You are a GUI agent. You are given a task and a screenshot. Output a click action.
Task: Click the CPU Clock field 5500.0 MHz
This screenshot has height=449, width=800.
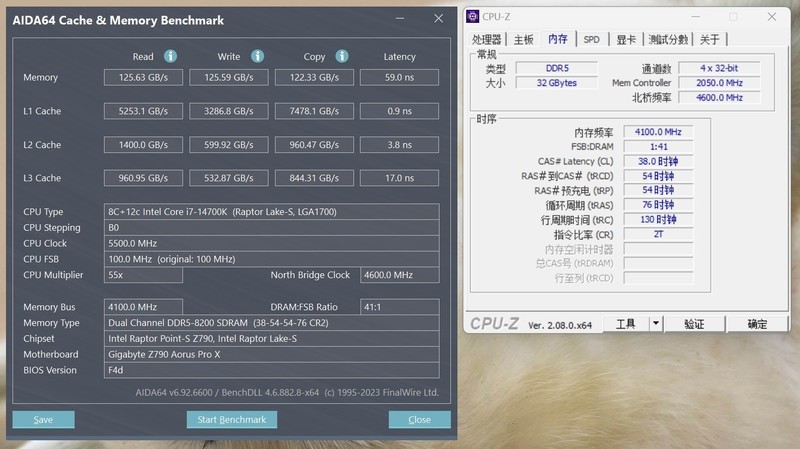pyautogui.click(x=271, y=243)
